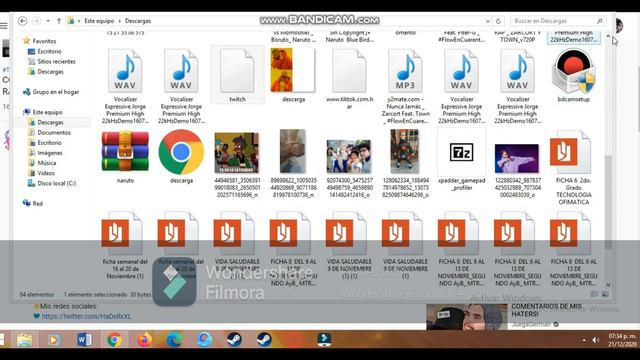Open Grupo en el hogar

coord(56,92)
